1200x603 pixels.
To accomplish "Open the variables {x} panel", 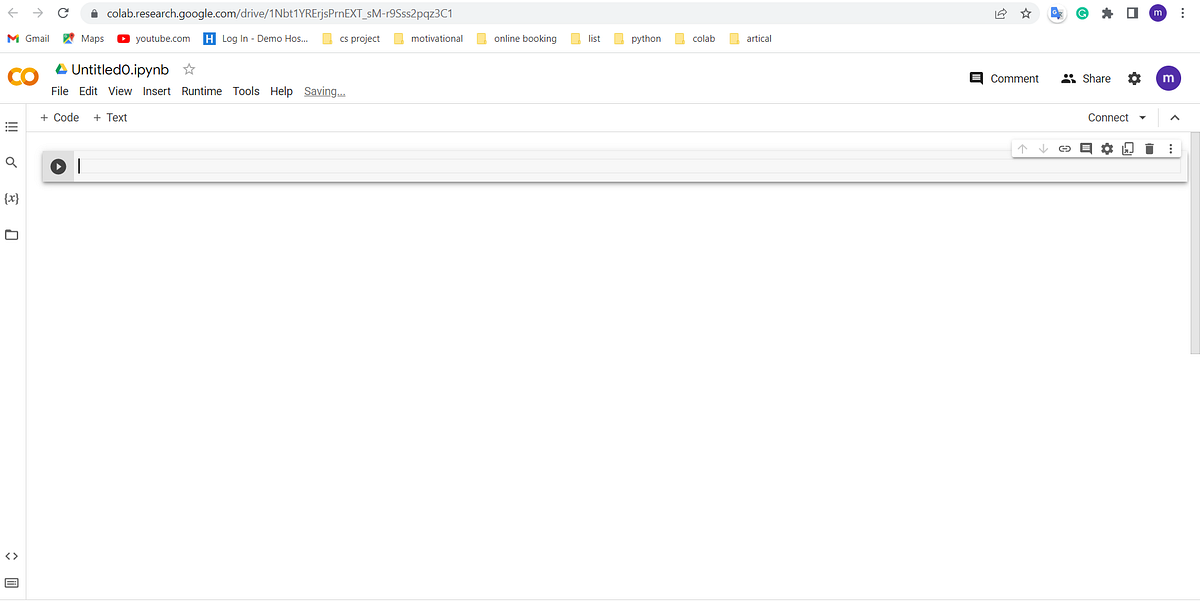I will pyautogui.click(x=12, y=198).
